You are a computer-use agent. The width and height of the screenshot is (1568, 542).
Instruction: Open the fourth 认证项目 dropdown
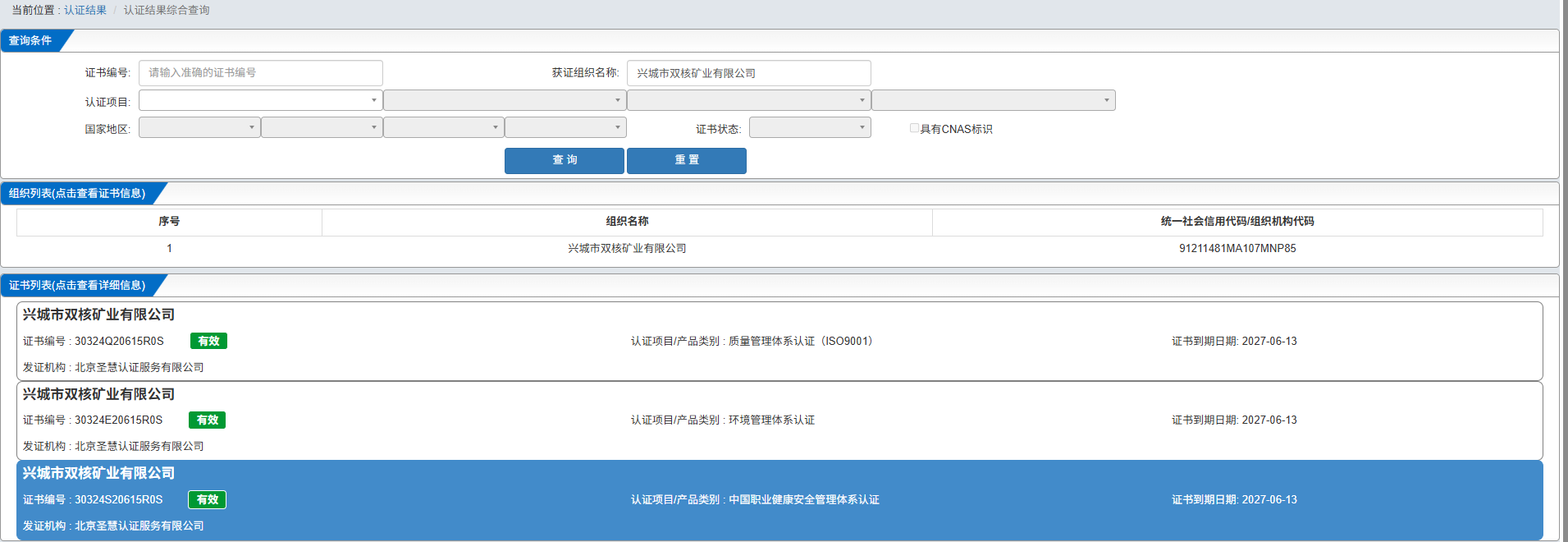(993, 100)
